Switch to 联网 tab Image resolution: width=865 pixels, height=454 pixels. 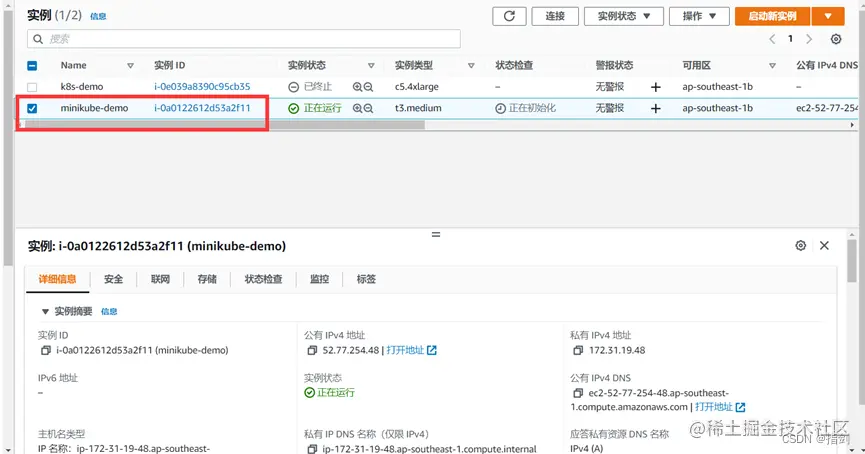161,279
